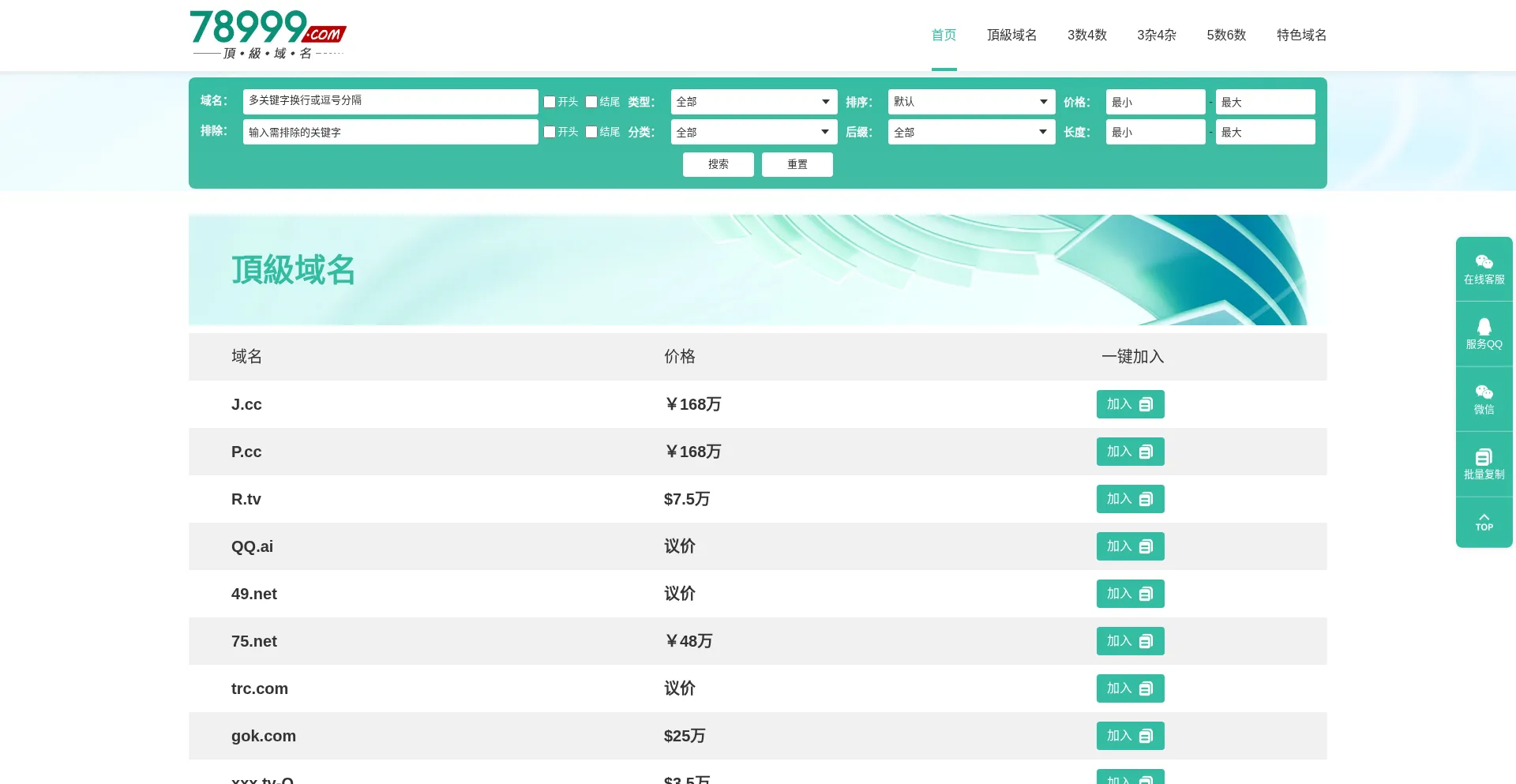
Task: Click copy icon in R.tv row
Action: click(x=1146, y=499)
